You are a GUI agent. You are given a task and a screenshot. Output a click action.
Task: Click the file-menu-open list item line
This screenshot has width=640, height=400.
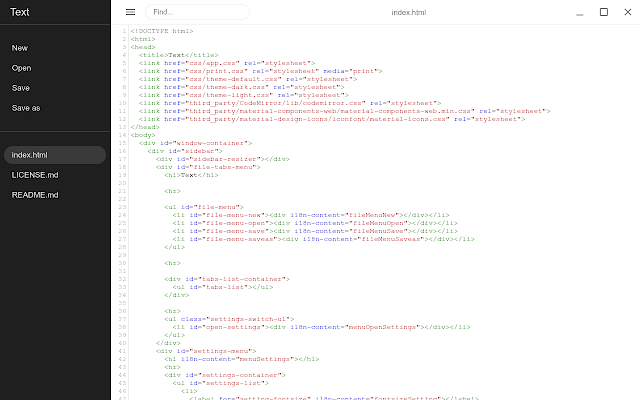[x=315, y=223]
